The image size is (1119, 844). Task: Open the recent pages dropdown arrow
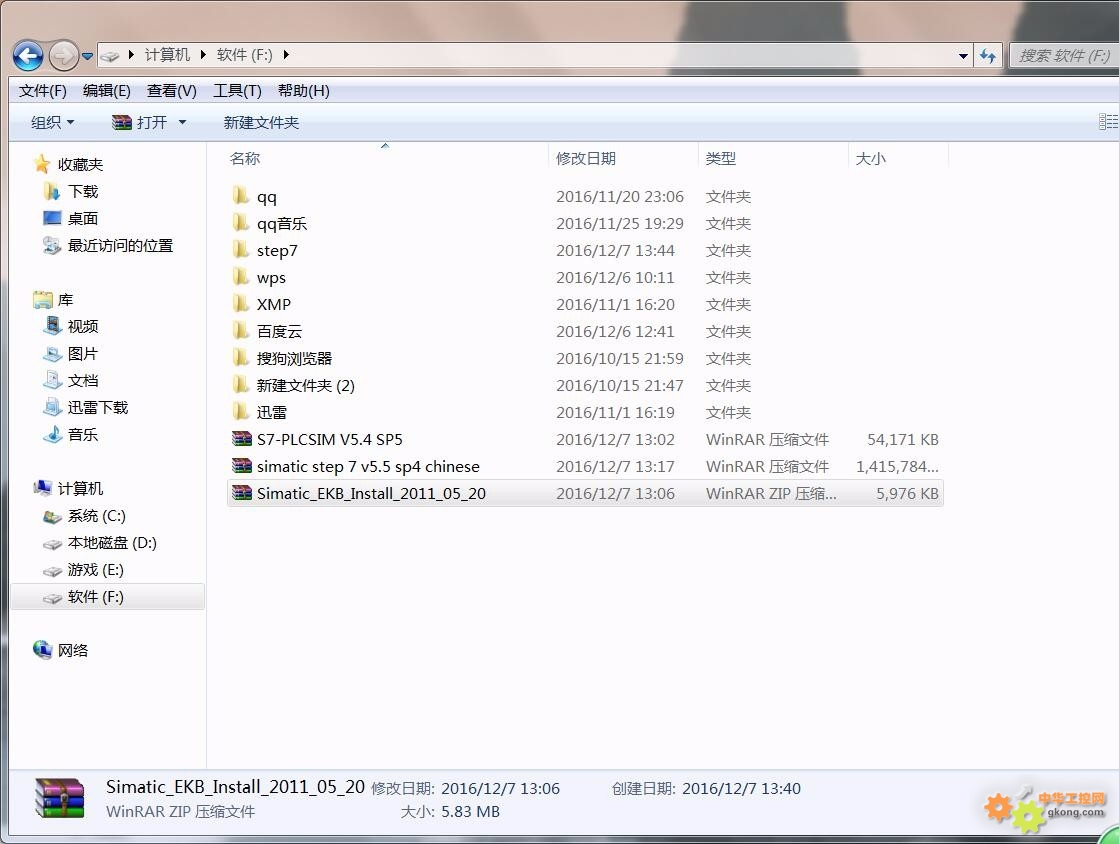[87, 56]
